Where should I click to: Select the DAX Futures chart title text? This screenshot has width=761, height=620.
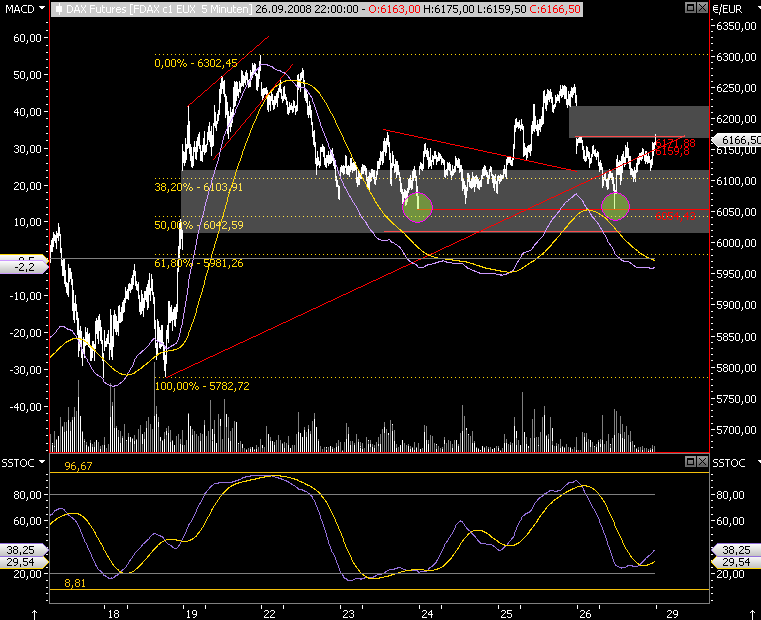(159, 9)
